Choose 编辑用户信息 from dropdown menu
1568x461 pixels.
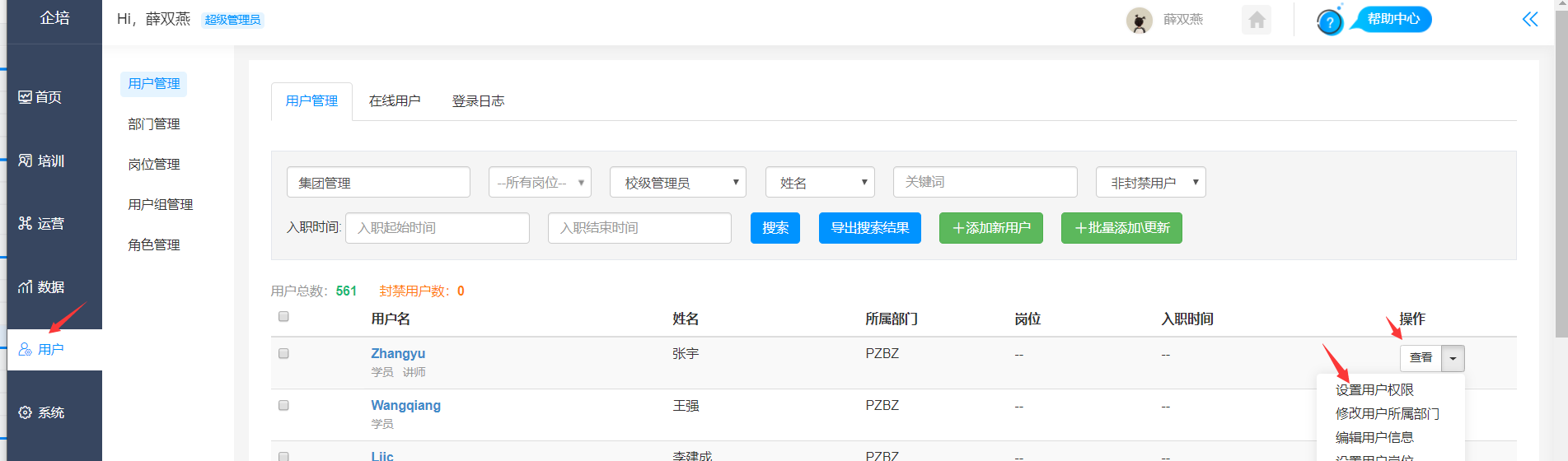tap(1374, 438)
